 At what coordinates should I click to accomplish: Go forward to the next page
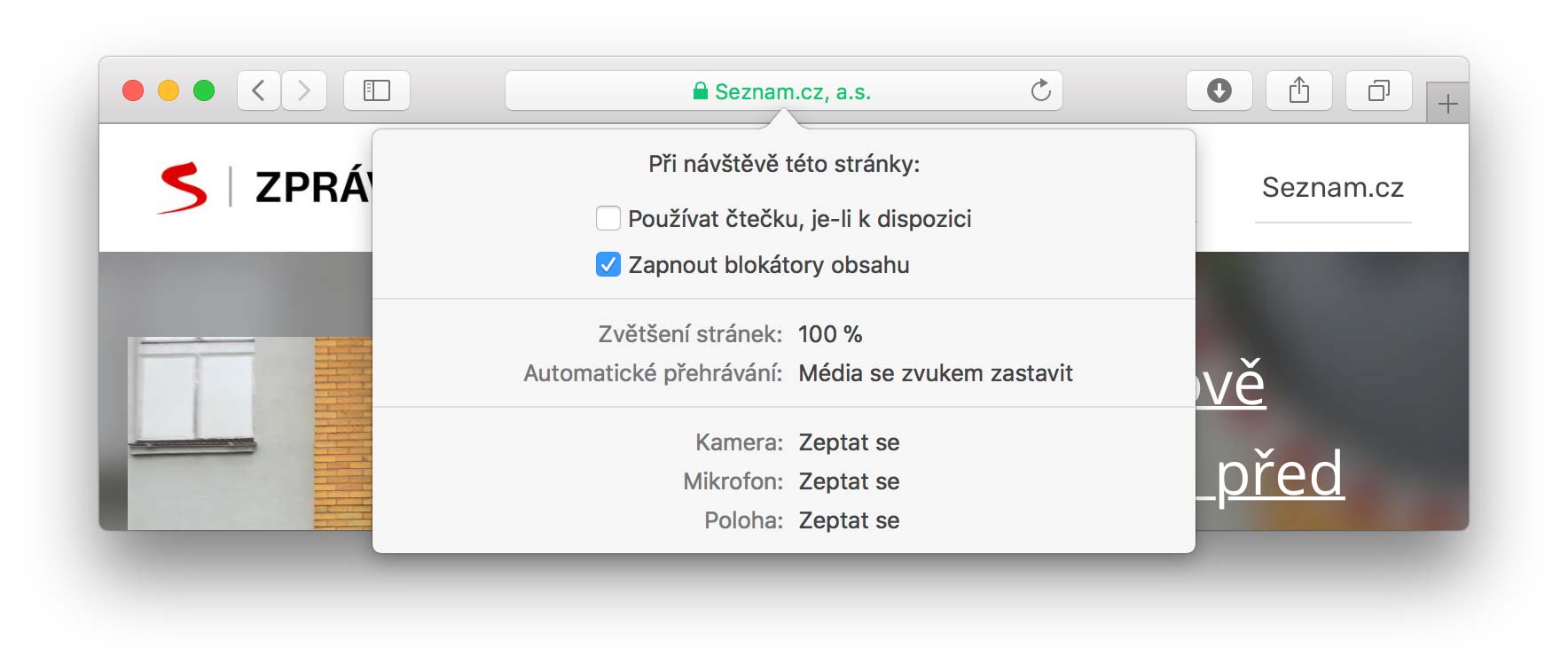(304, 90)
